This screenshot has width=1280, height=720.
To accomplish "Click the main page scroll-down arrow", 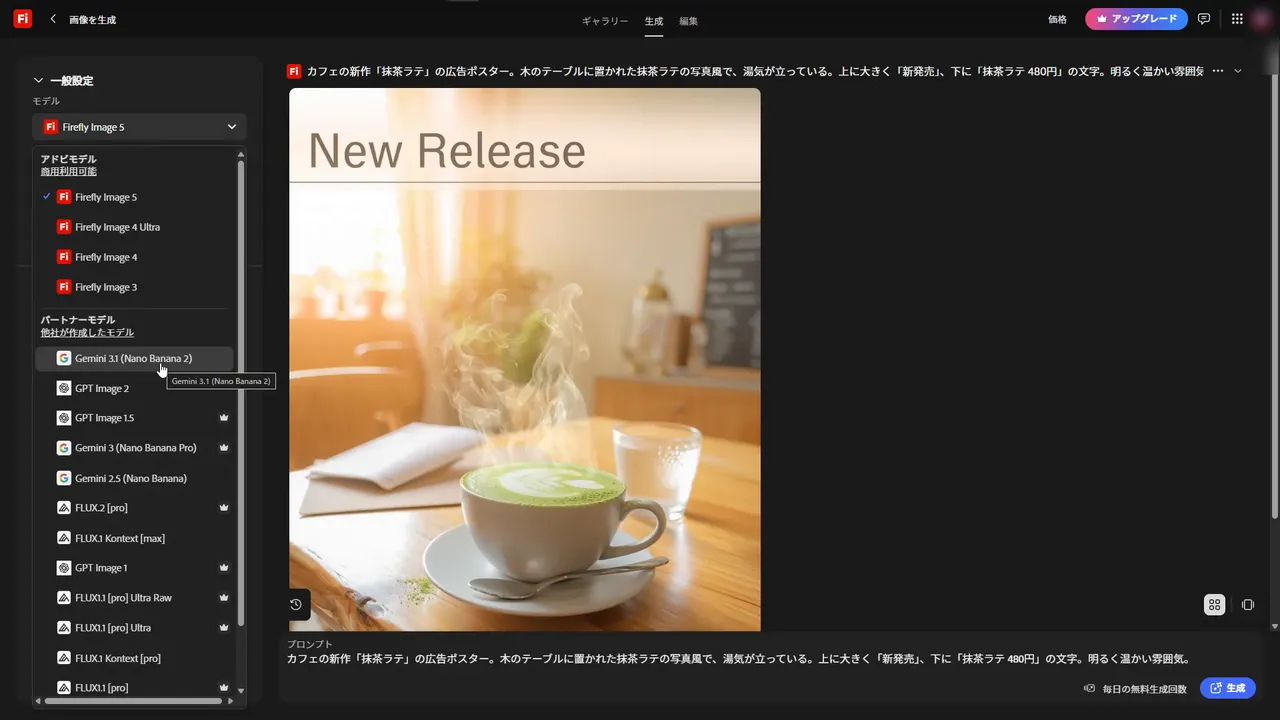I will 1274,626.
